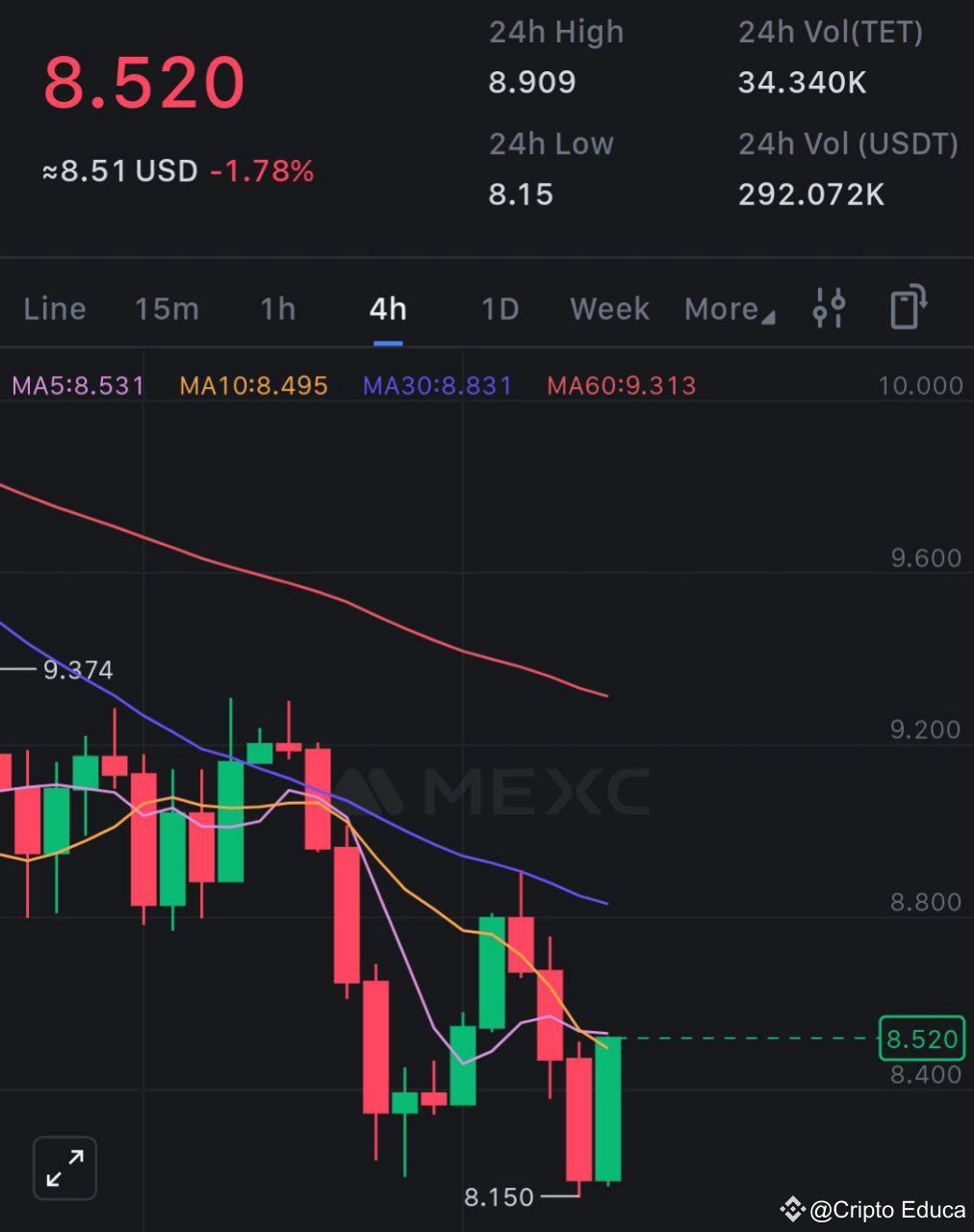Expand the chart to fullscreen
This screenshot has height=1232, width=974.
pos(64,1168)
